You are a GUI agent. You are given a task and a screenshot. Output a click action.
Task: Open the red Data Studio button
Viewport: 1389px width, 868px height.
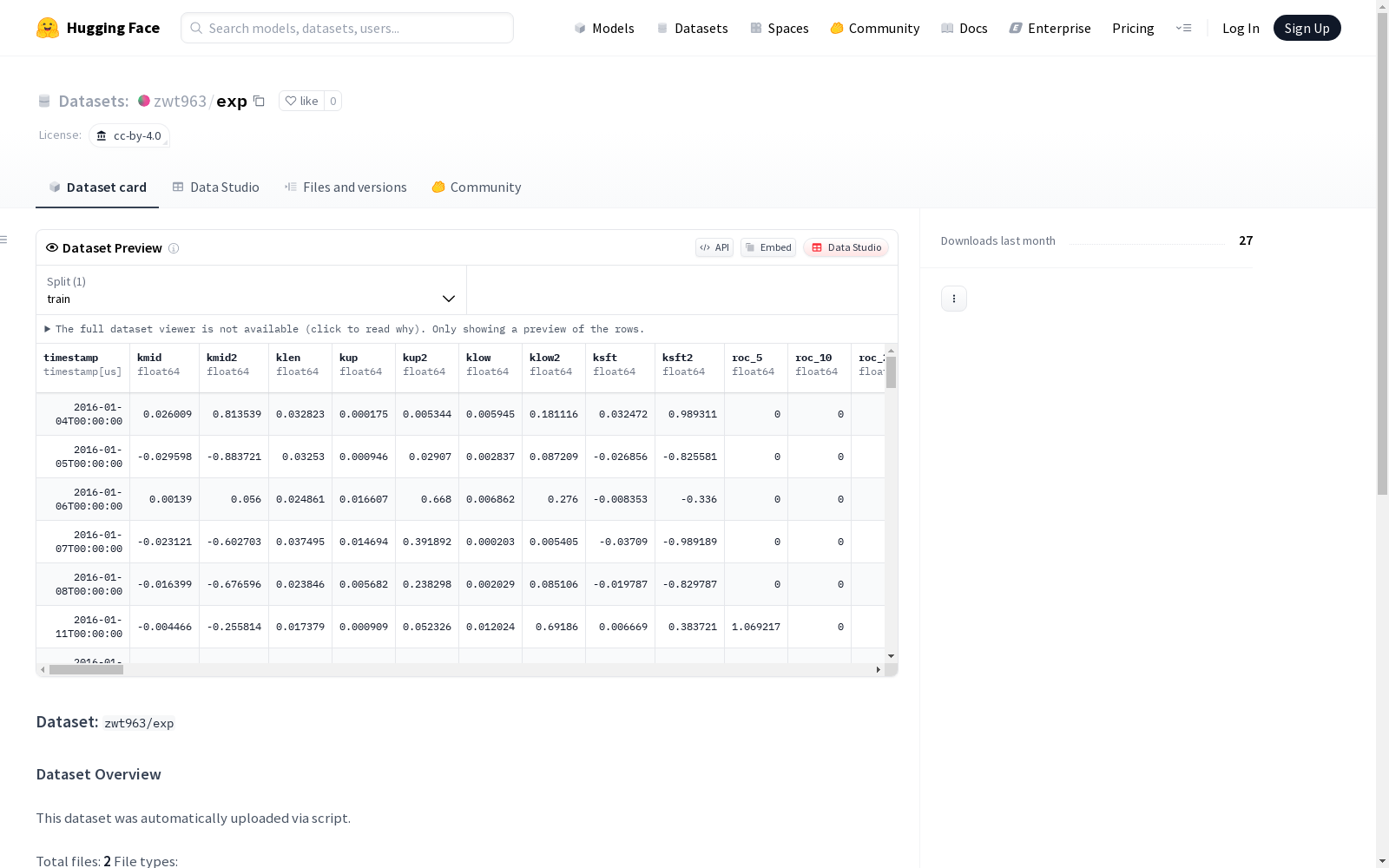click(846, 247)
